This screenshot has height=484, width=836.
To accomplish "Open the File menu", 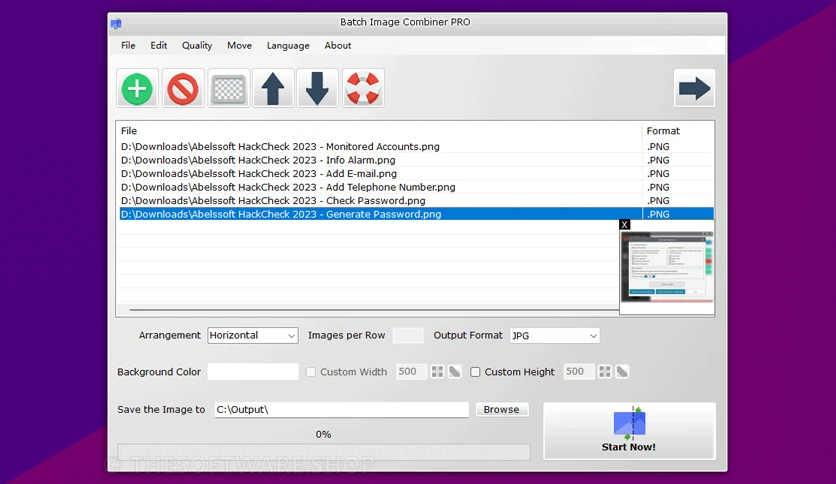I will click(128, 45).
